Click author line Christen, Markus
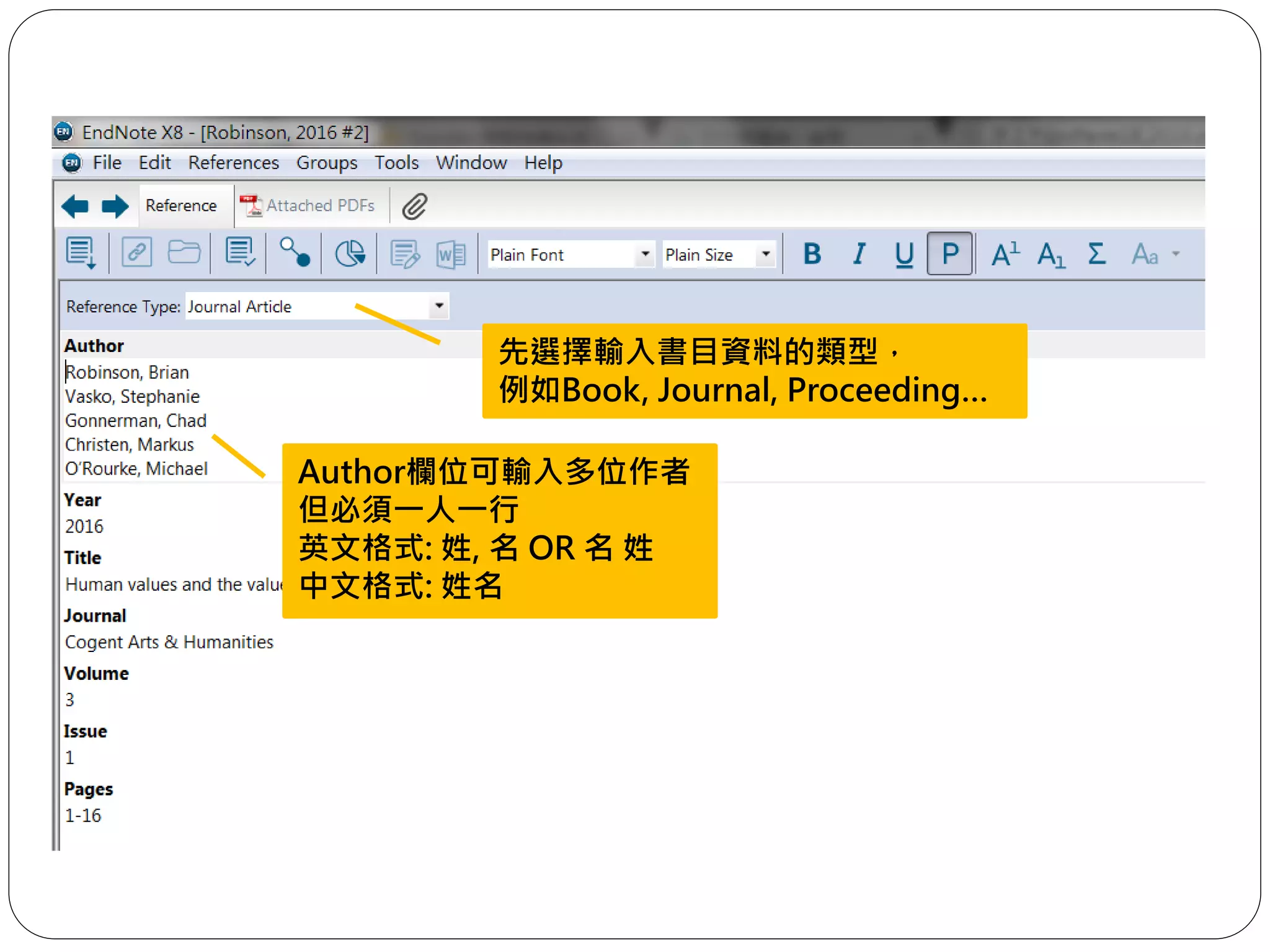Image resolution: width=1270 pixels, height=952 pixels. pos(130,444)
